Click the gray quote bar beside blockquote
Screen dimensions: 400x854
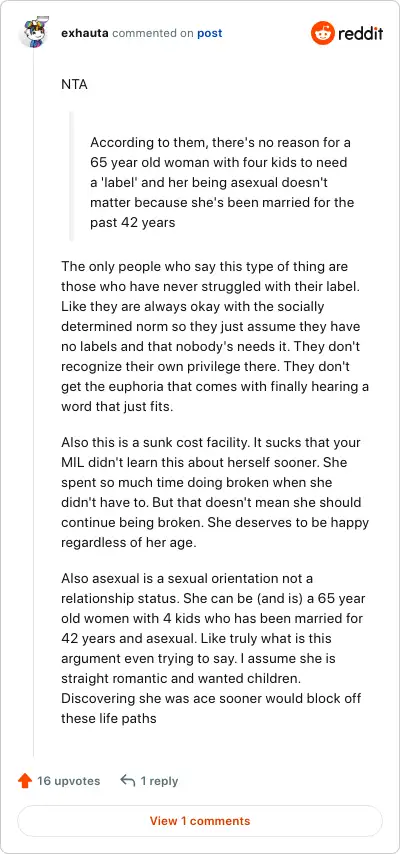71,176
